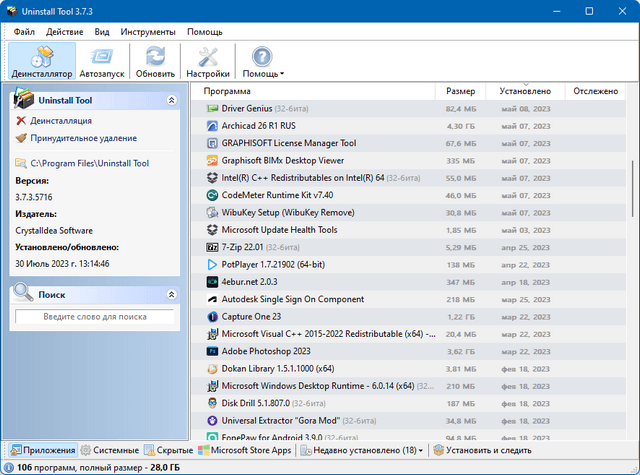Switch to the Системные tab

(110, 451)
